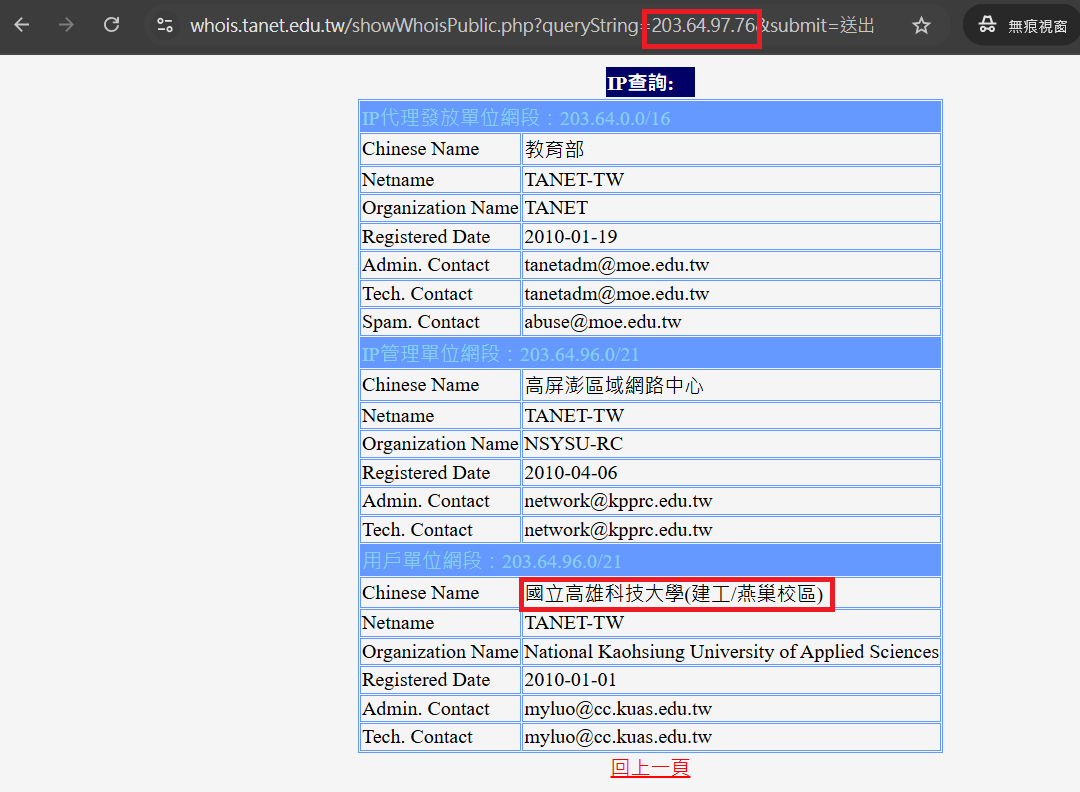Click the browser forward arrow
The width and height of the screenshot is (1080, 792).
[66, 25]
